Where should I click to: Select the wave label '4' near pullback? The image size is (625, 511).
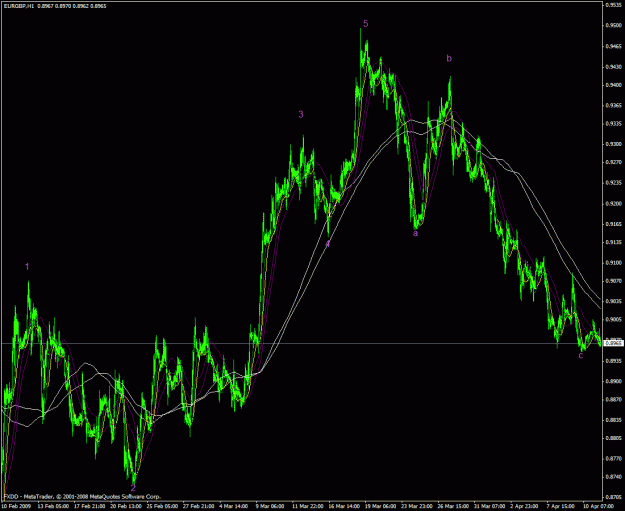click(328, 244)
